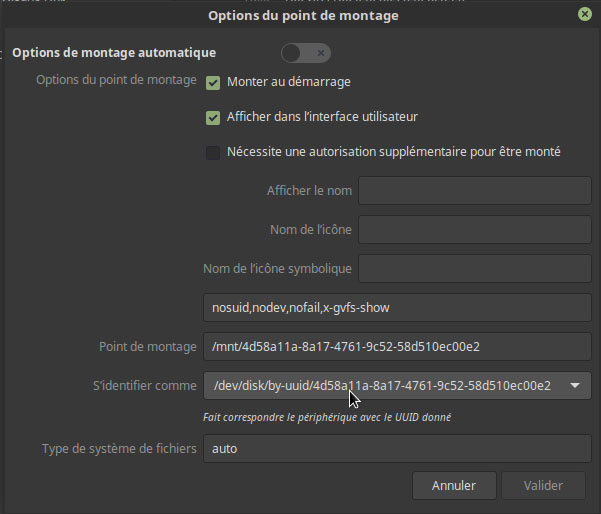Image resolution: width=601 pixels, height=514 pixels.
Task: Select the 'Nom de l'icône symbolique' field
Action: 475,269
